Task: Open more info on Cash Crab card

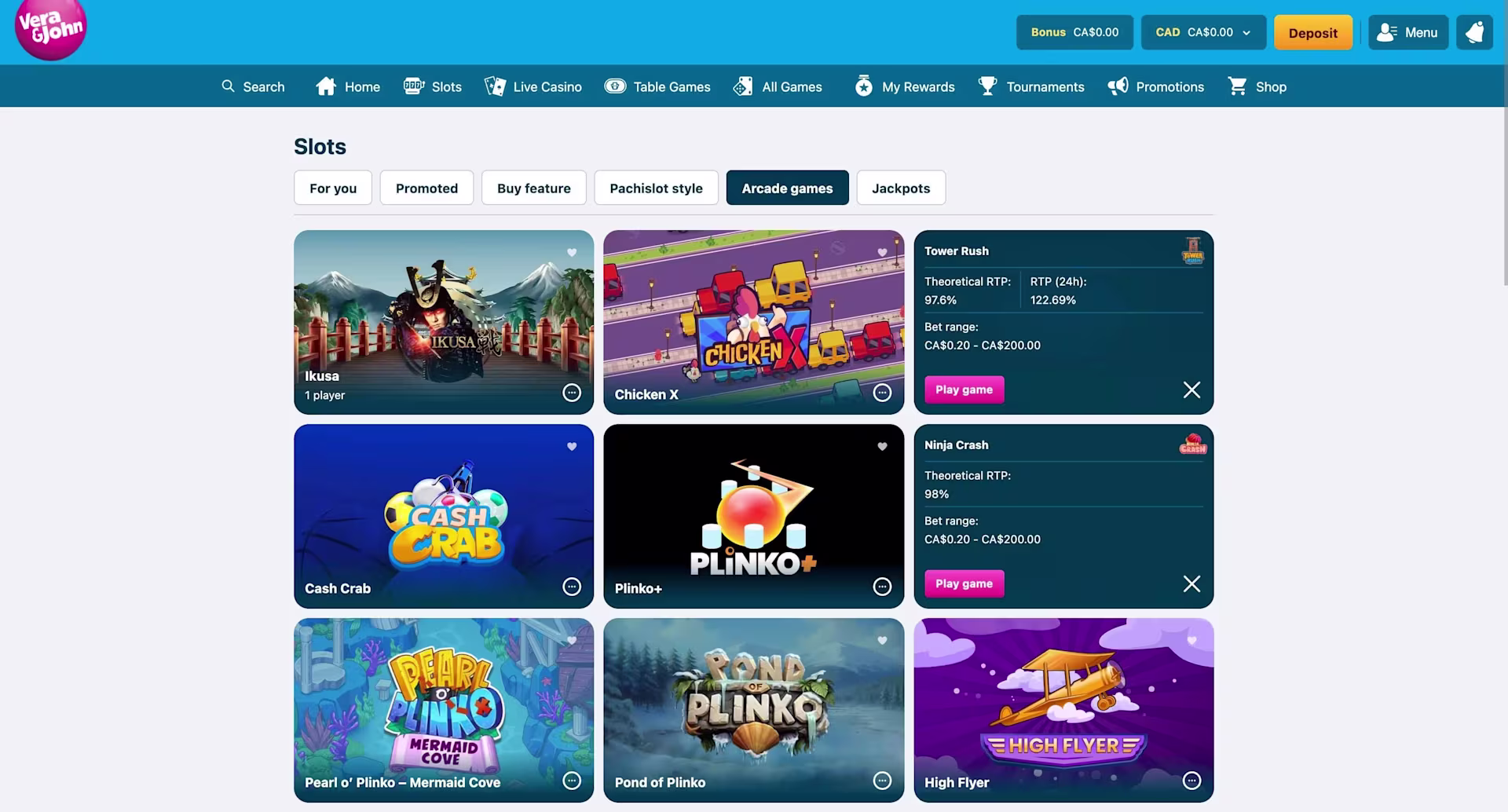Action: point(572,587)
